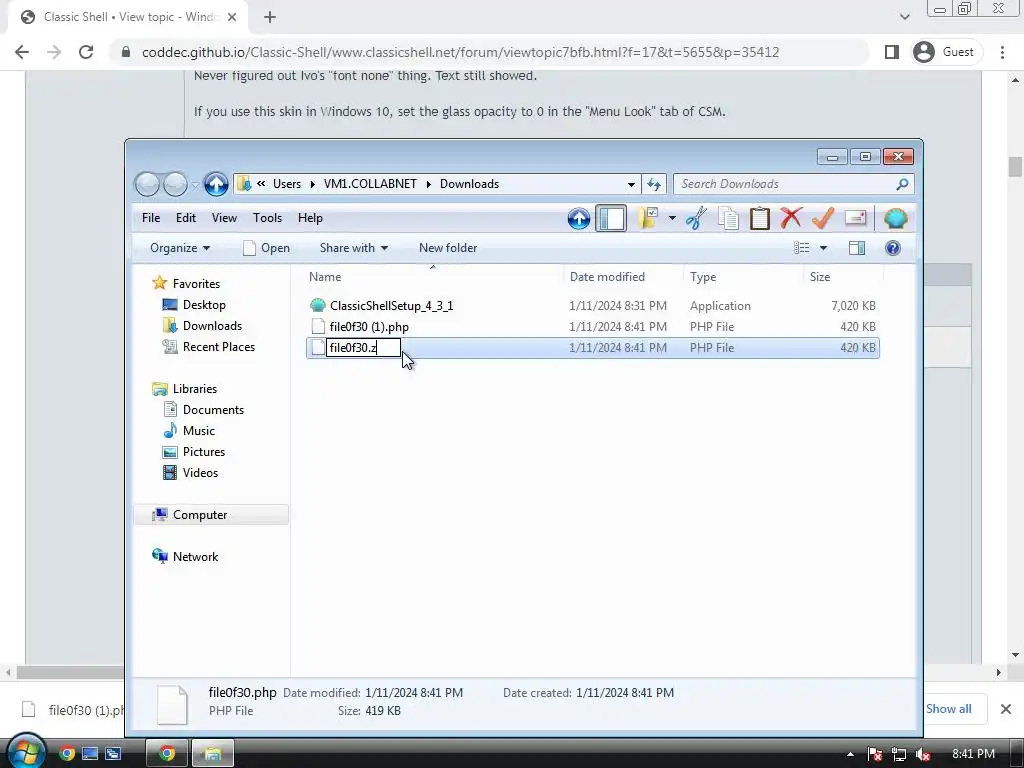The width and height of the screenshot is (1024, 768).
Task: Select Desktop in navigation pane
Action: point(204,304)
